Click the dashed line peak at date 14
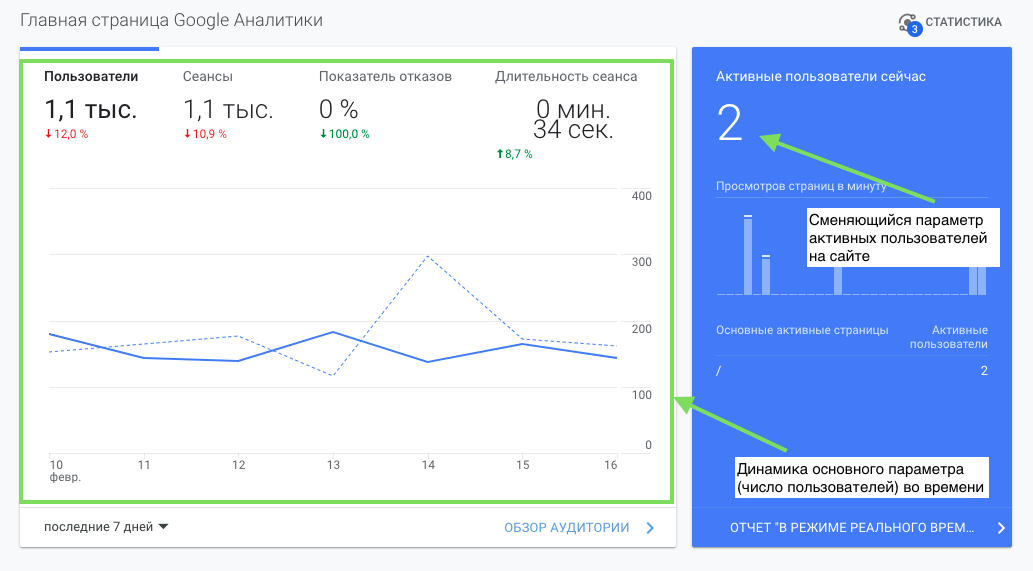This screenshot has height=571, width=1033. pos(428,256)
